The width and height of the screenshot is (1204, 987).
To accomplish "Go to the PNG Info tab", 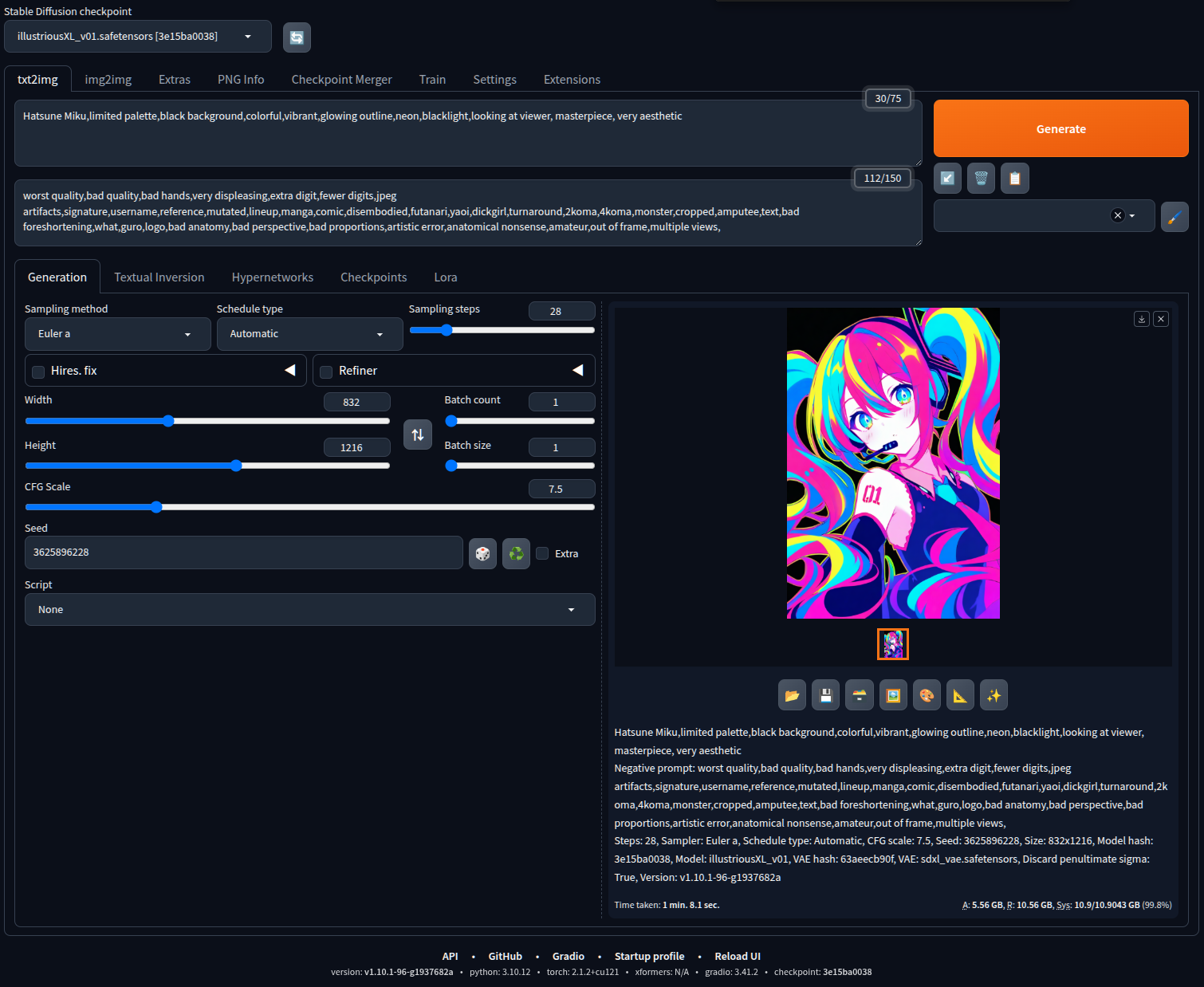I will [x=241, y=80].
